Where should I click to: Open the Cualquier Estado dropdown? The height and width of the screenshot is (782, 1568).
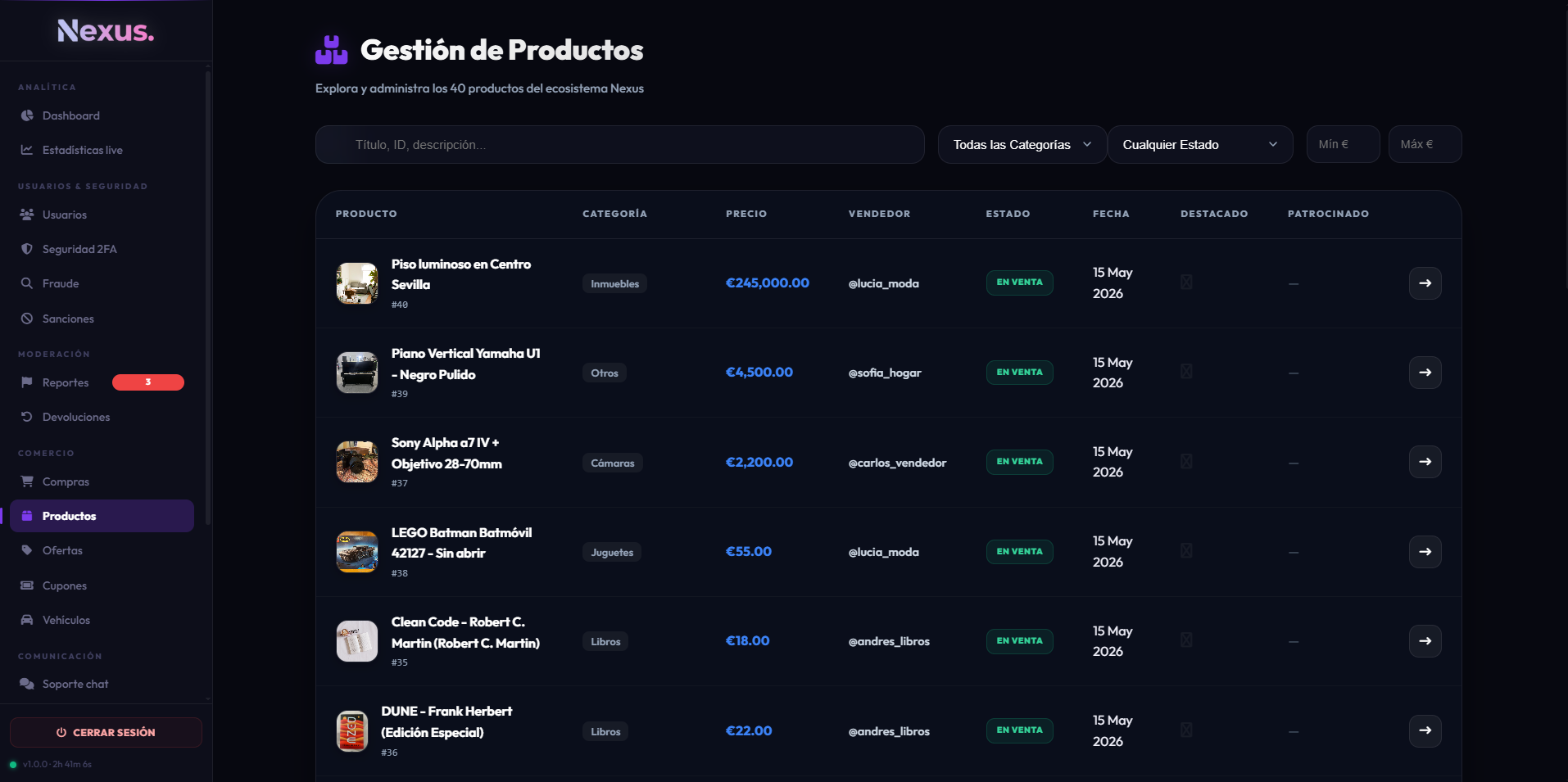(x=1200, y=144)
